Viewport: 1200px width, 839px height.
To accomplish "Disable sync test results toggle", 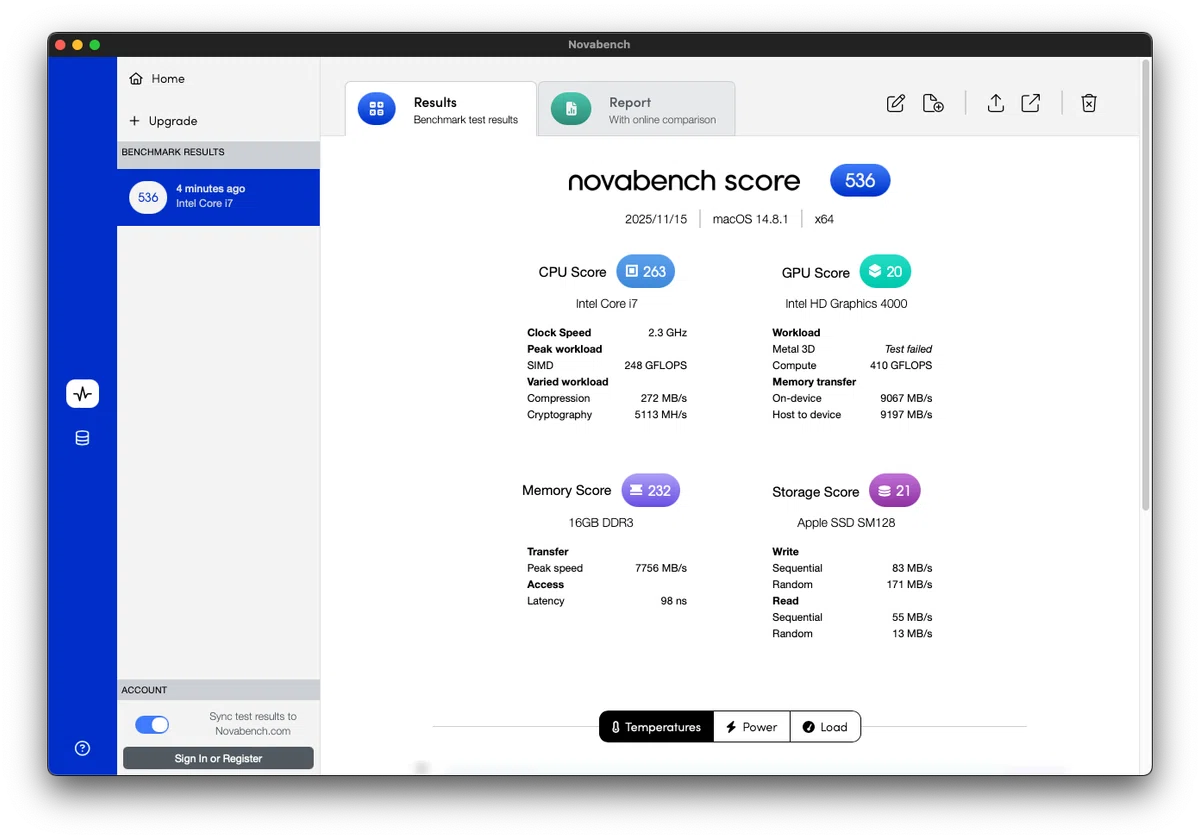I will (152, 725).
